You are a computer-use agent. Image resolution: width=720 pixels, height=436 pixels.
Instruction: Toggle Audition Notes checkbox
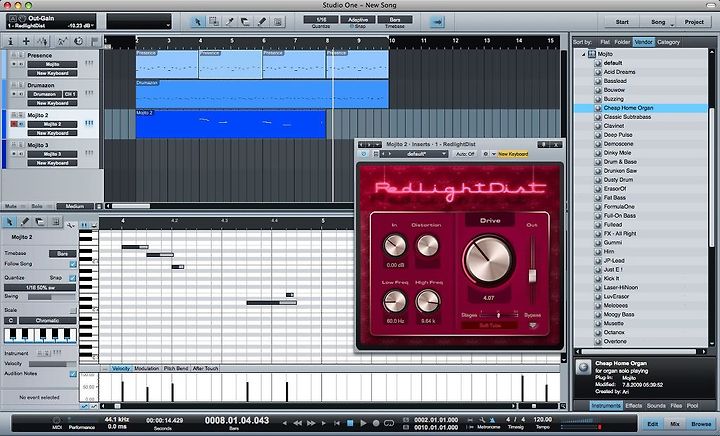point(73,374)
